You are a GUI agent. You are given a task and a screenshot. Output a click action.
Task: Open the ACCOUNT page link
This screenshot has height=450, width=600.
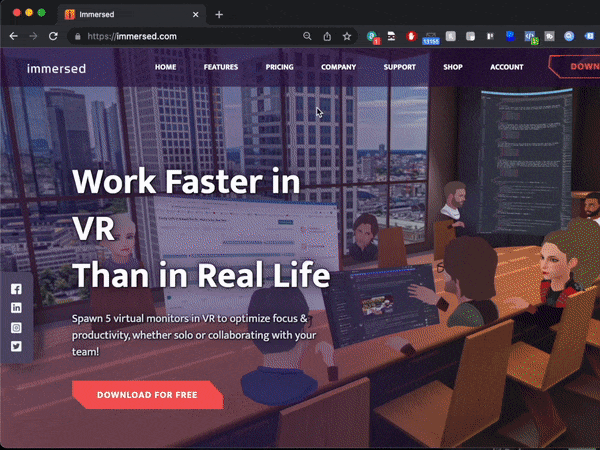click(506, 67)
